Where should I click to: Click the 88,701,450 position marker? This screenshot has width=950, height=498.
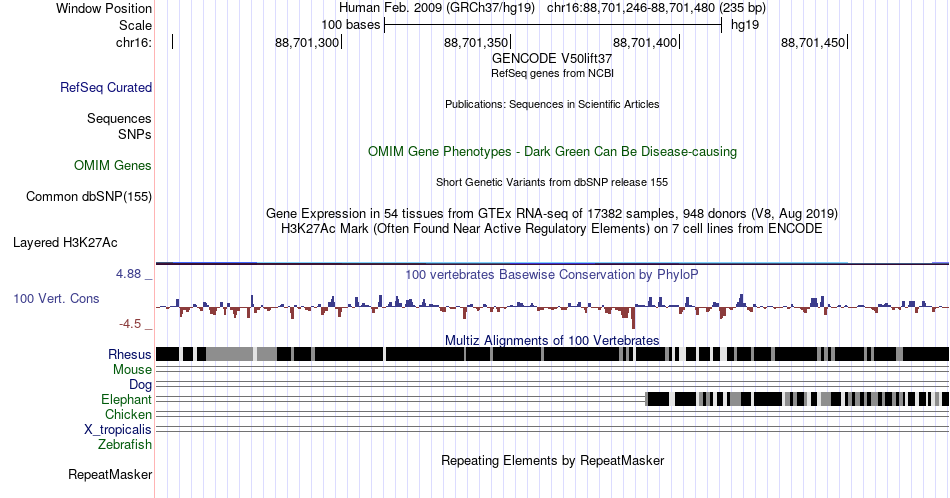click(x=813, y=42)
